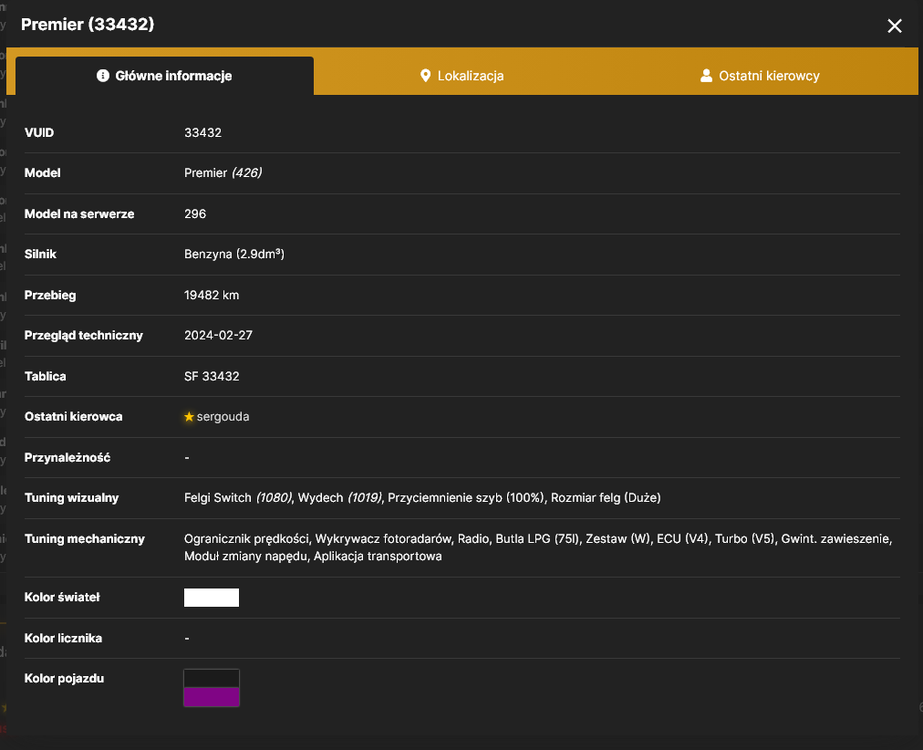Screen dimensions: 923x750
Task: Click the Wydech (1019) tuning entry
Action: [340, 498]
